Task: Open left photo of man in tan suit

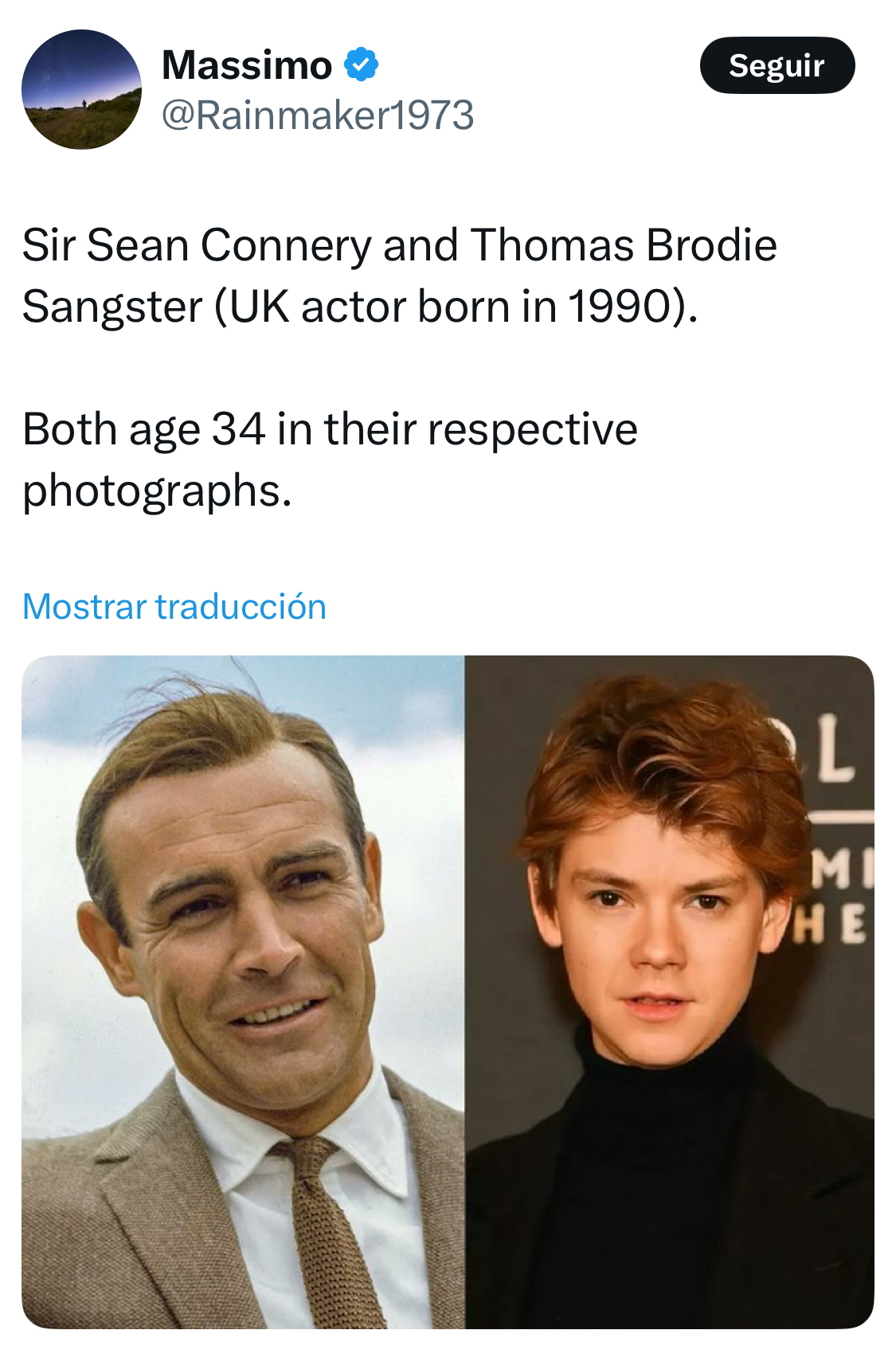Action: pos(243,992)
